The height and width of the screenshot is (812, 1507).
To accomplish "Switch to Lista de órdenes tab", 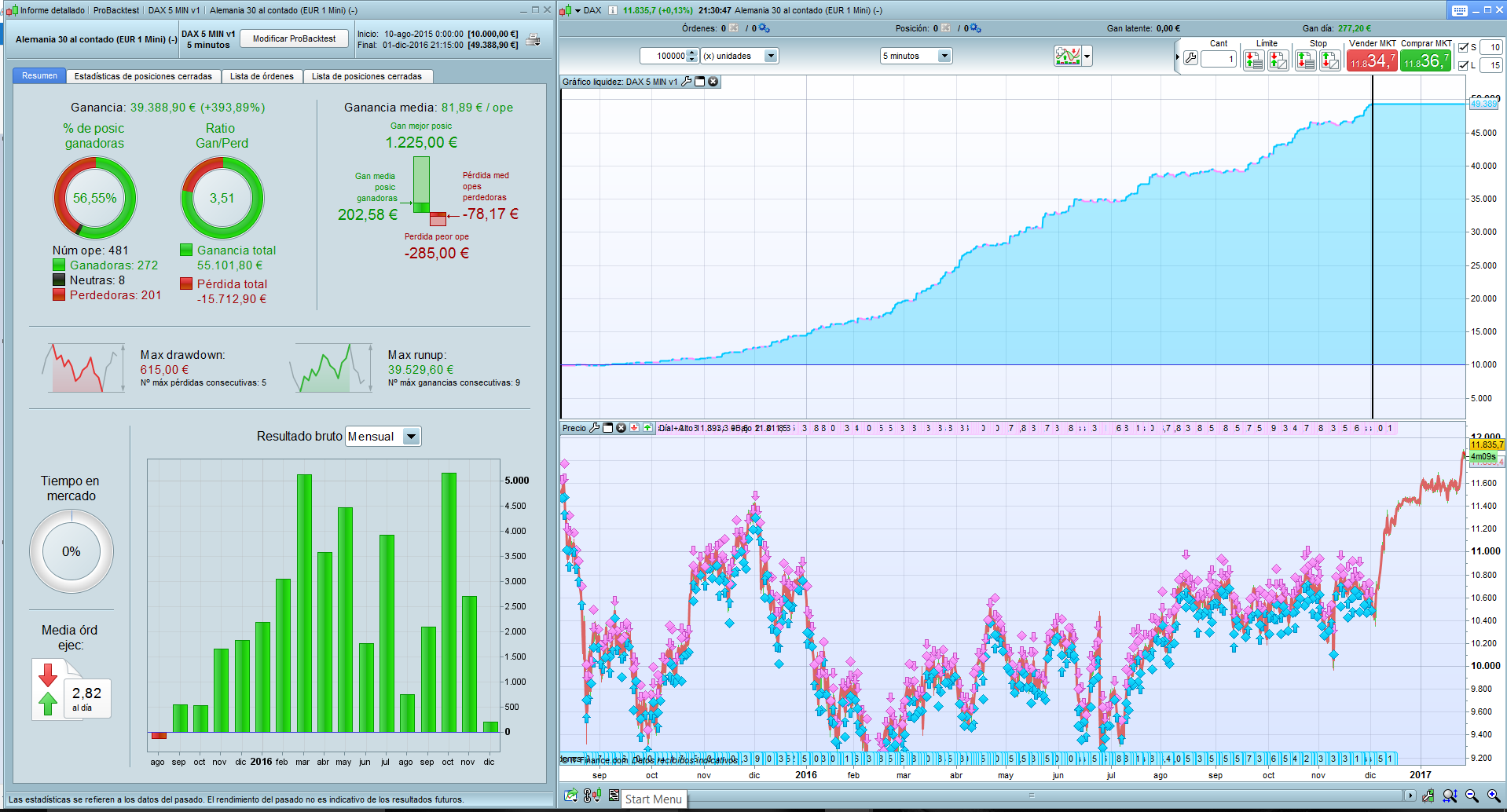I will coord(262,76).
